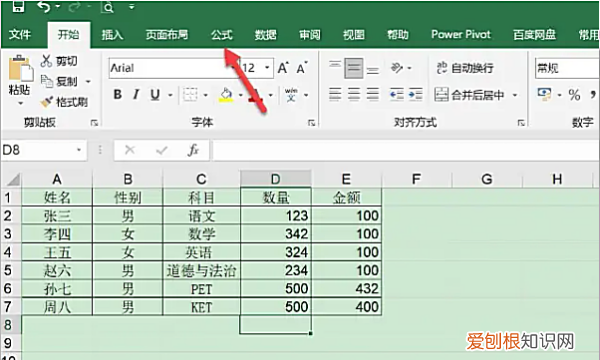The height and width of the screenshot is (360, 600).
Task: Click the 复制 copy button
Action: coord(59,81)
